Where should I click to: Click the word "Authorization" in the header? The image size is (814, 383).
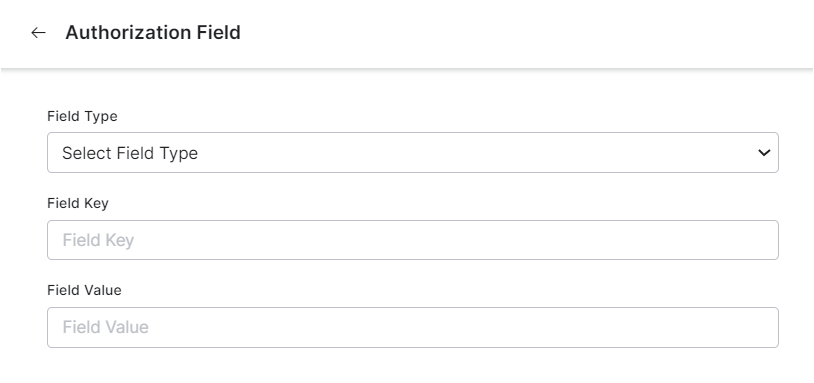coord(128,32)
